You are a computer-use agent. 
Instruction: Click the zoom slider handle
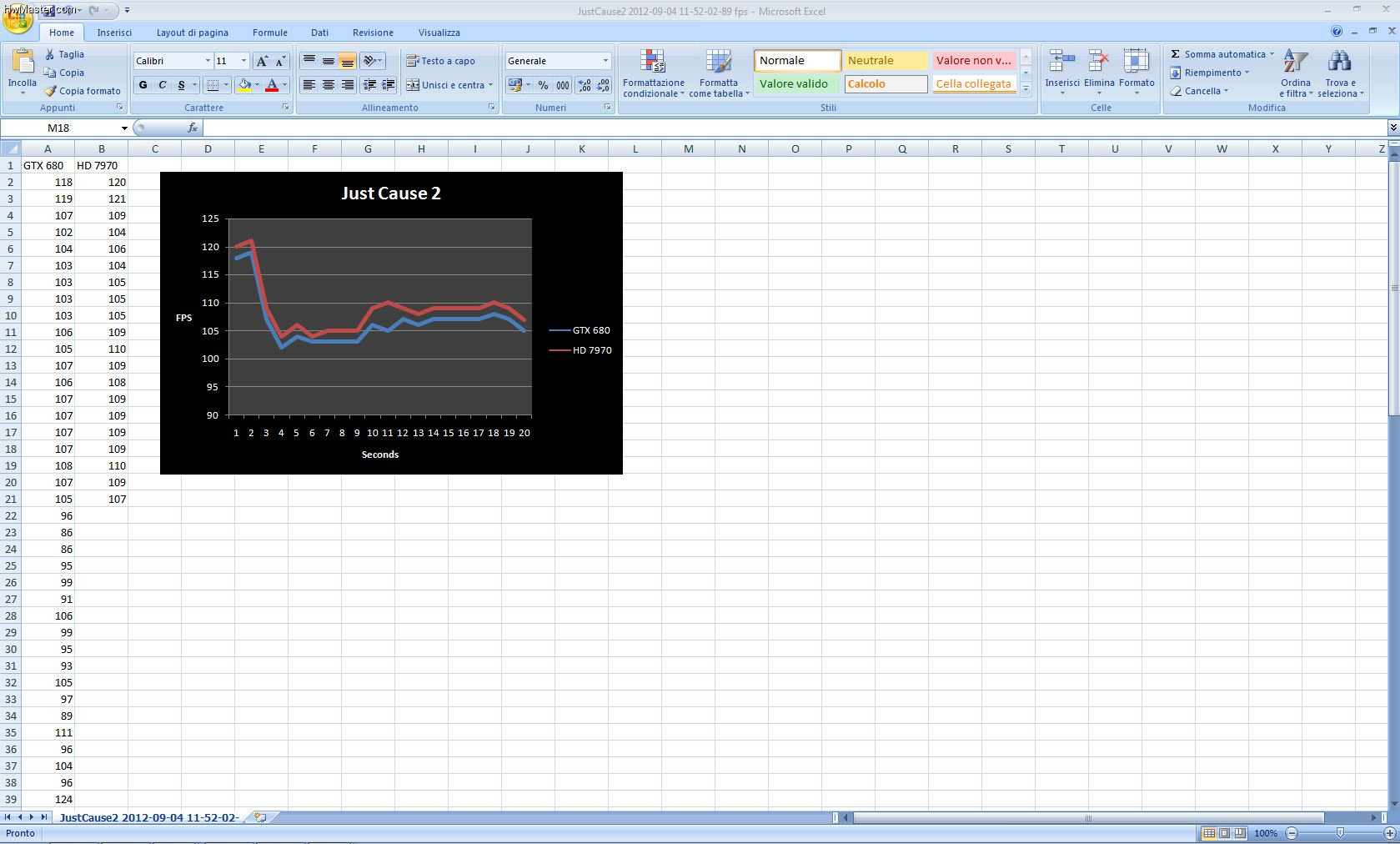point(1340,833)
